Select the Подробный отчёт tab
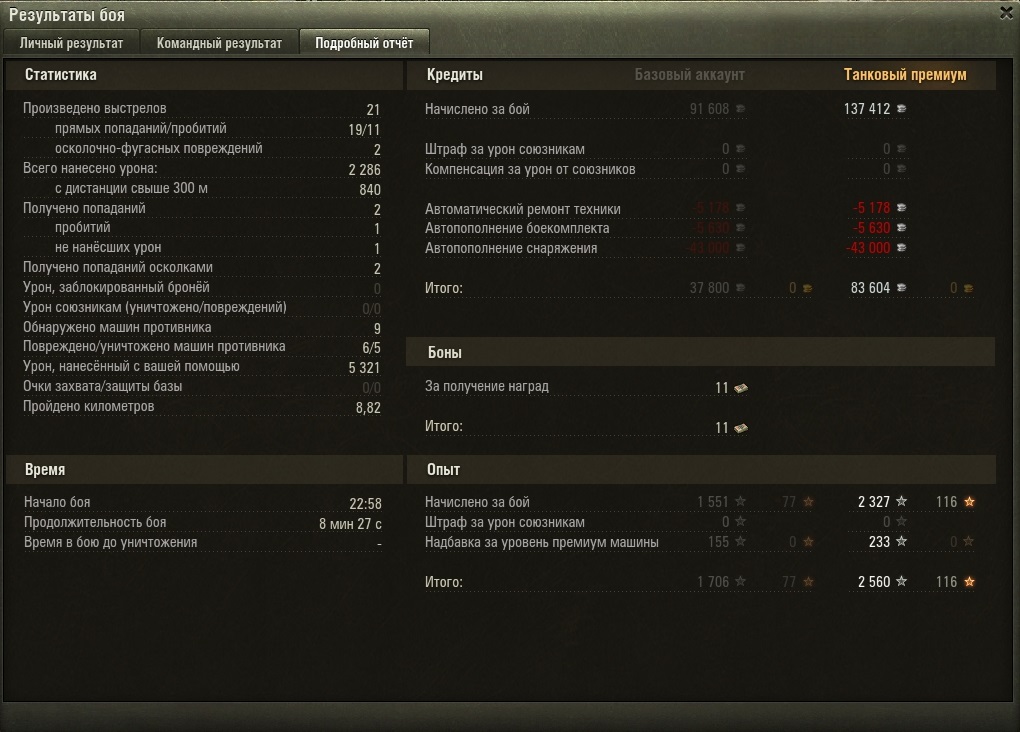Screen dimensions: 1020x732 [364, 43]
